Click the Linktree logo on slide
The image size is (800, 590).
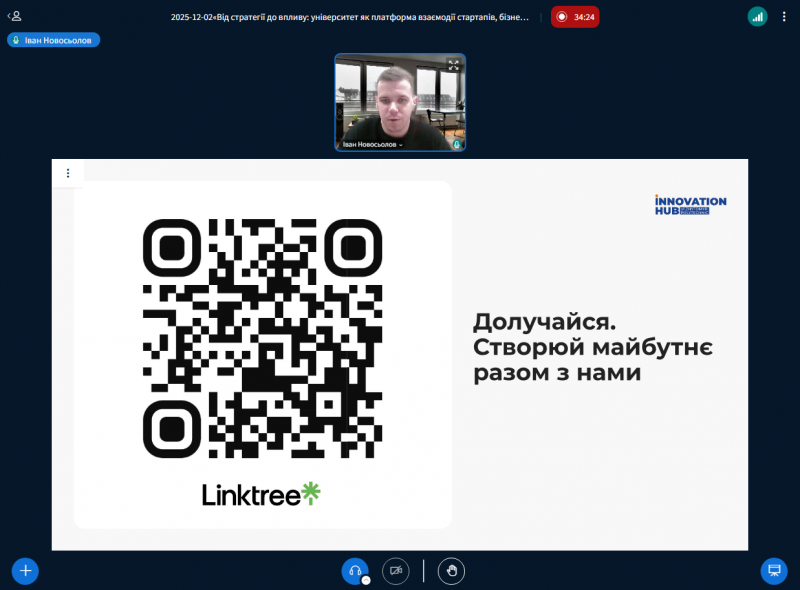tap(262, 494)
